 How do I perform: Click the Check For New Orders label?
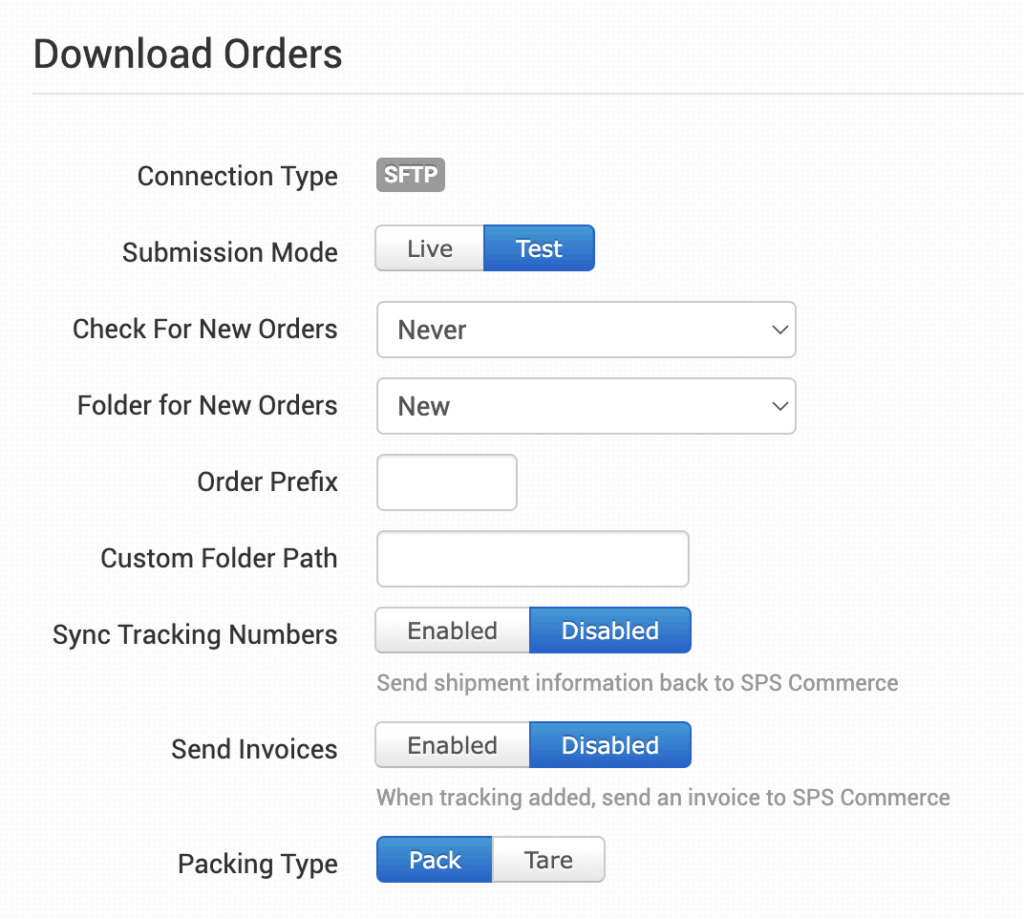(205, 329)
